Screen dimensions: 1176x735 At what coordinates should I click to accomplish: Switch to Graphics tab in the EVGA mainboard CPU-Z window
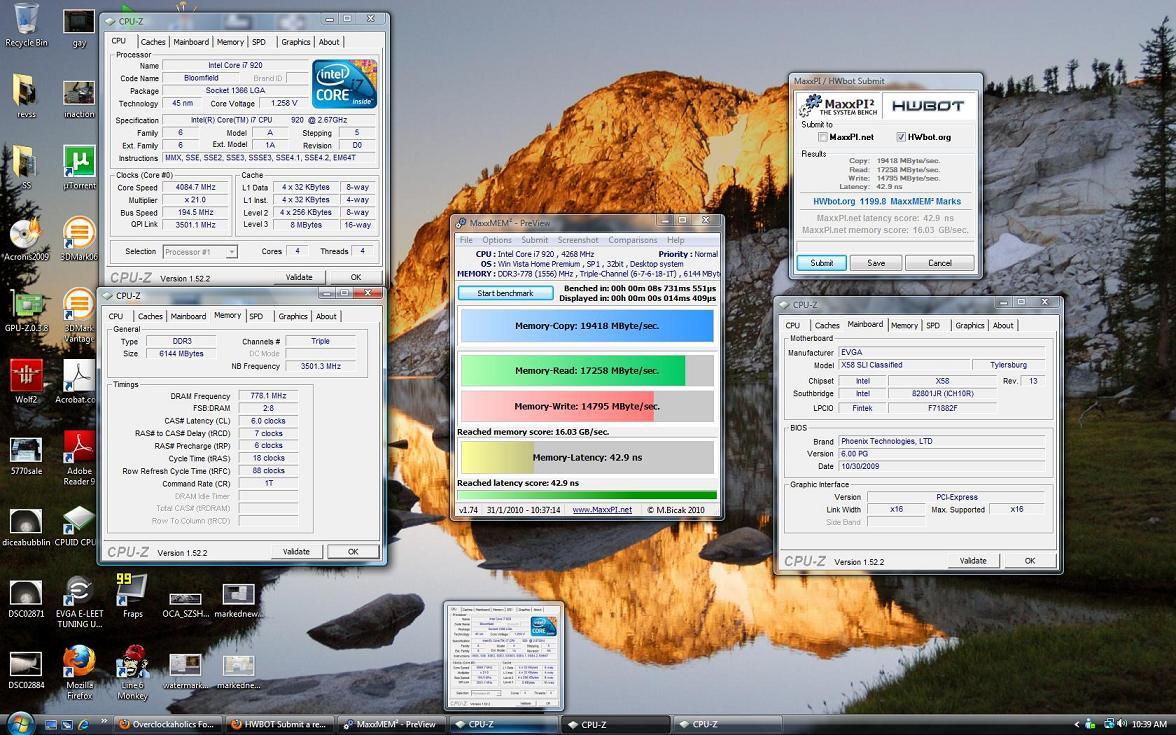(x=969, y=326)
